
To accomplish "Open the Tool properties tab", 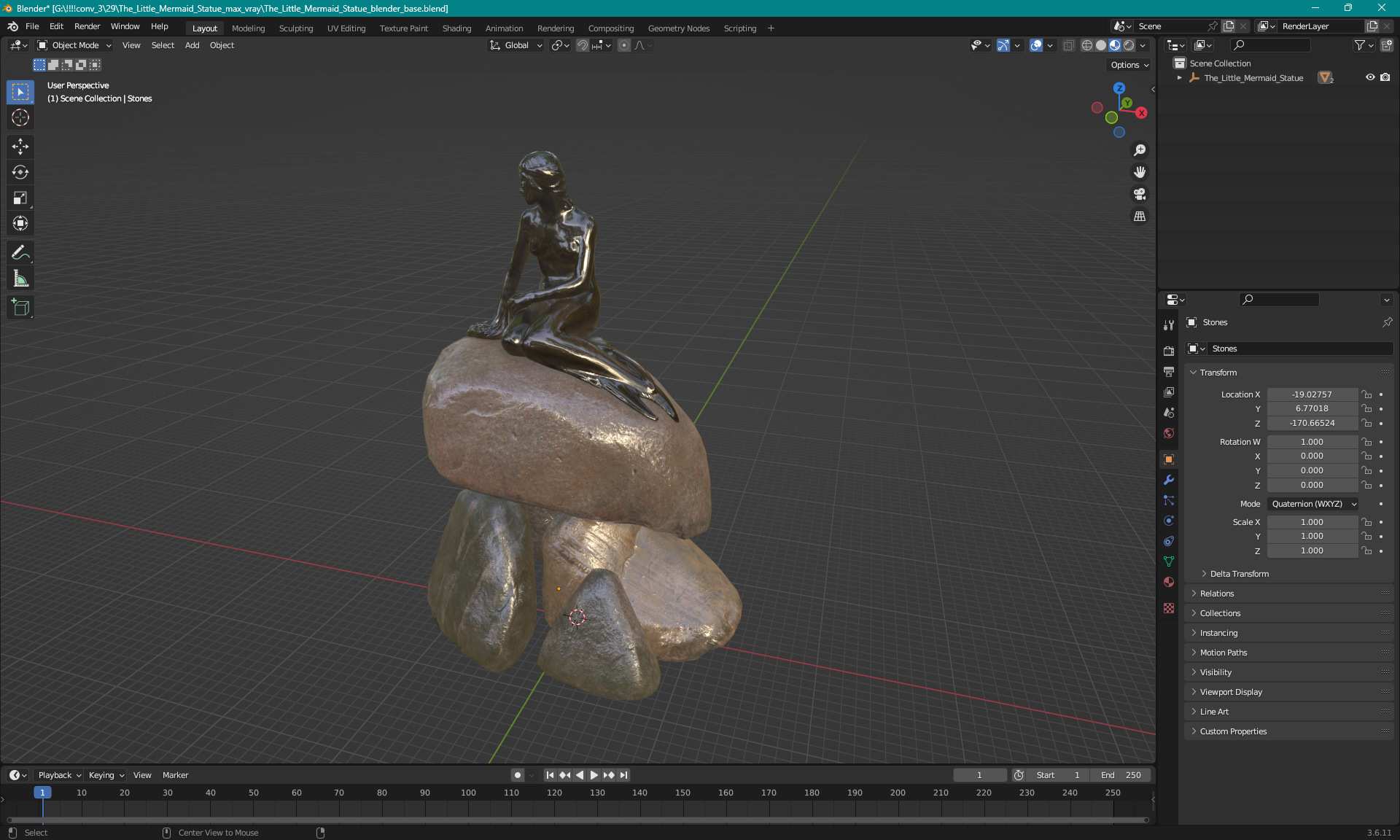I will coord(1169,325).
